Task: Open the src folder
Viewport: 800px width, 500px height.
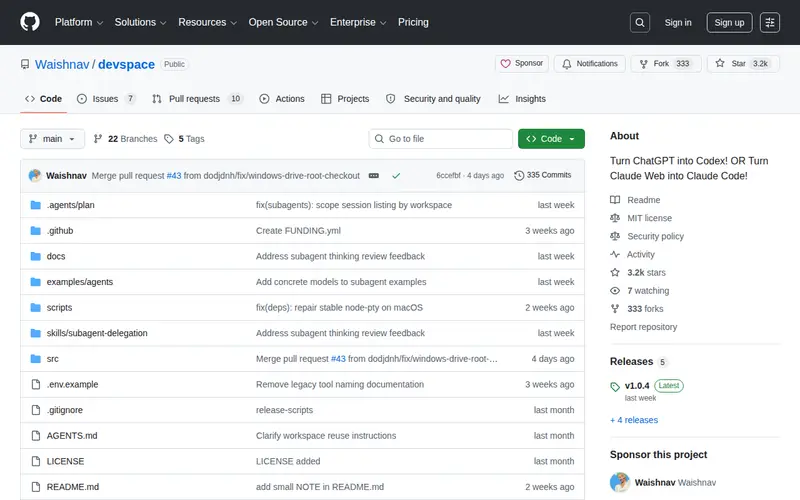Action: coord(52,359)
